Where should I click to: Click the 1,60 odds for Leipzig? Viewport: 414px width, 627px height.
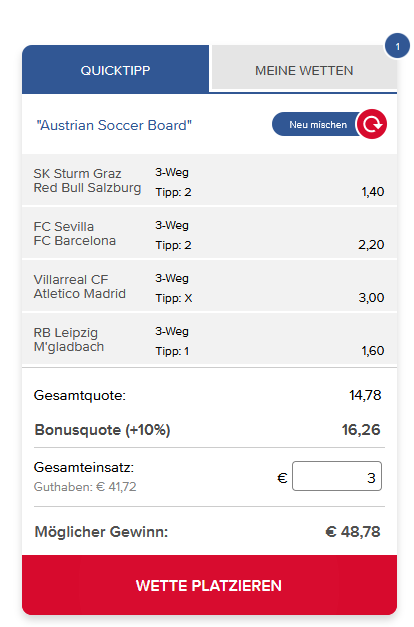pos(373,351)
